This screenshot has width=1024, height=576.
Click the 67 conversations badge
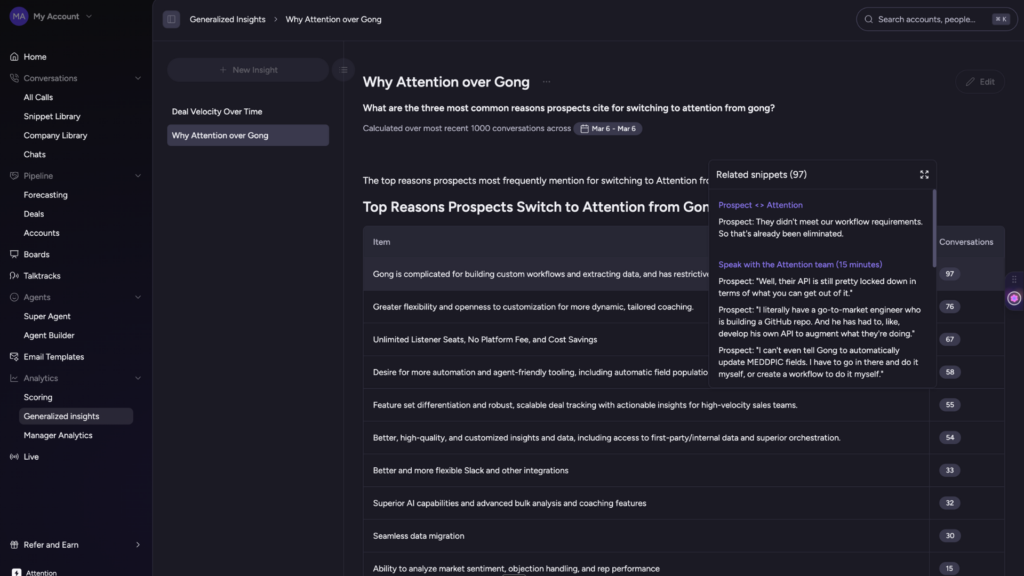tap(949, 340)
